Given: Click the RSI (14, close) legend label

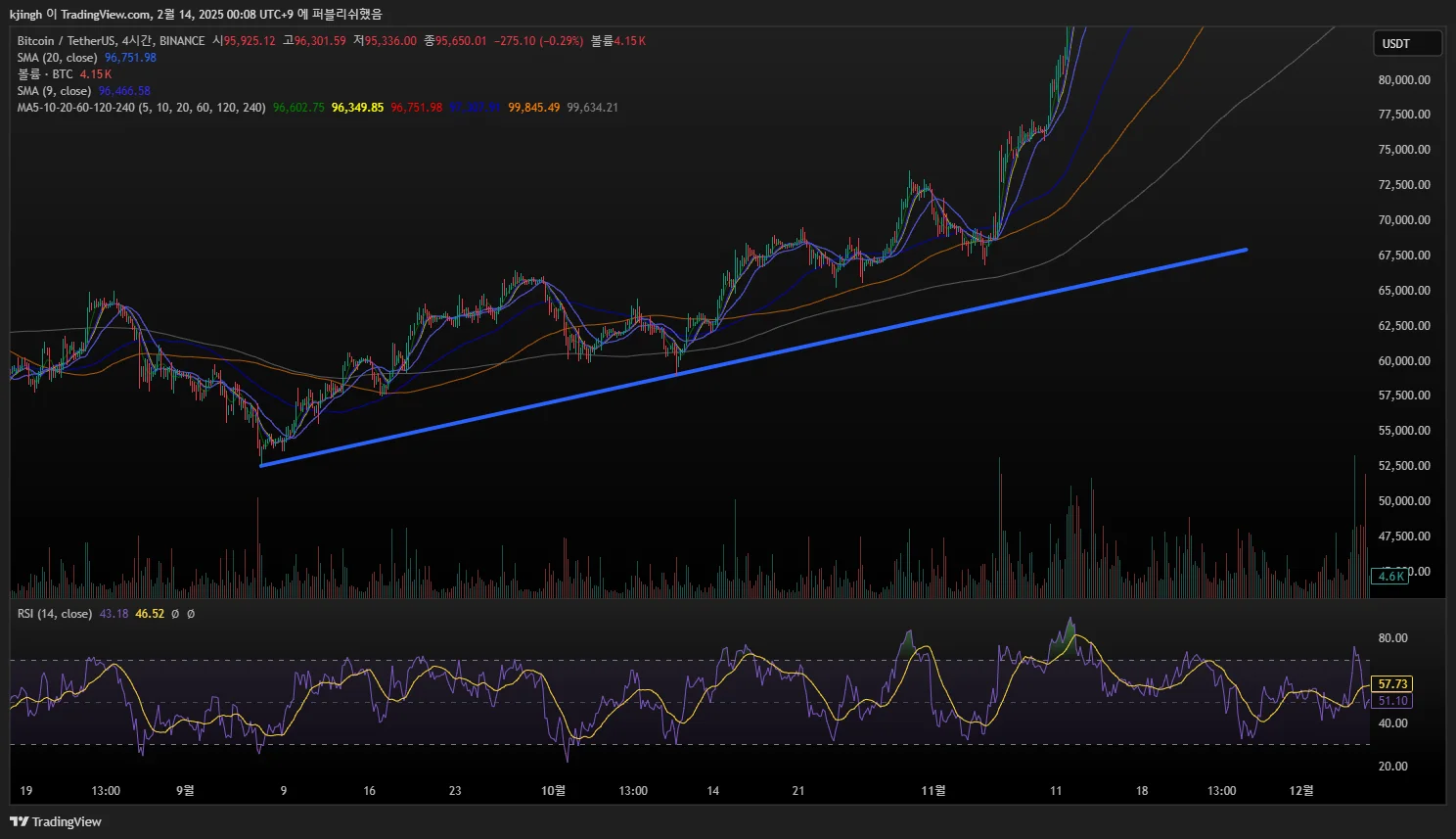Looking at the screenshot, I should [x=55, y=614].
